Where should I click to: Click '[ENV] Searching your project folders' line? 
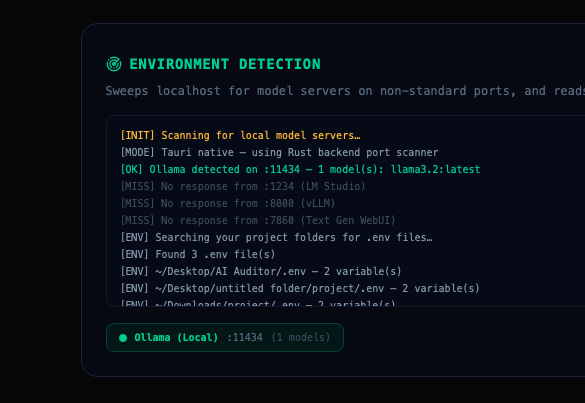[x=276, y=237]
